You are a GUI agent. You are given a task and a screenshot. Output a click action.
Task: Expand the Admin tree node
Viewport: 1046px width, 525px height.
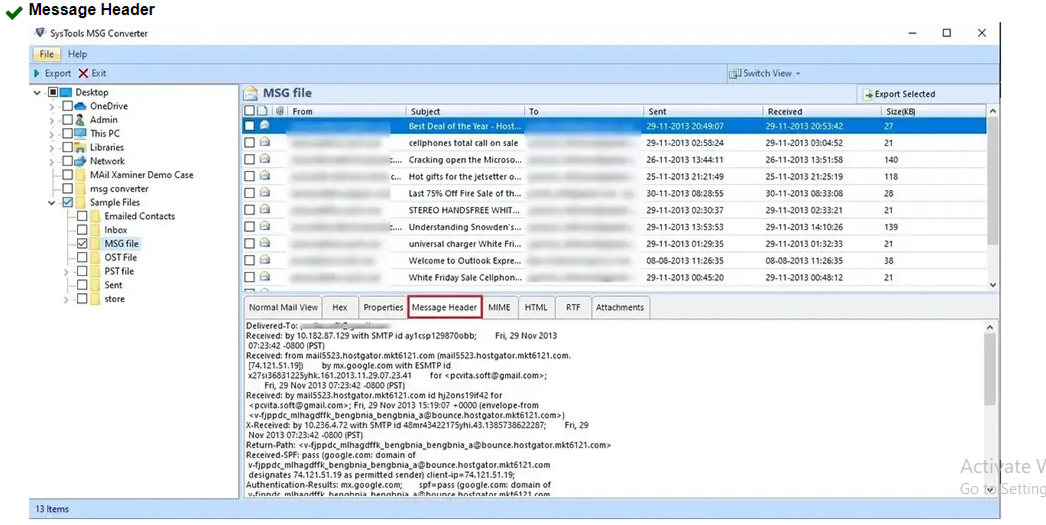52,120
